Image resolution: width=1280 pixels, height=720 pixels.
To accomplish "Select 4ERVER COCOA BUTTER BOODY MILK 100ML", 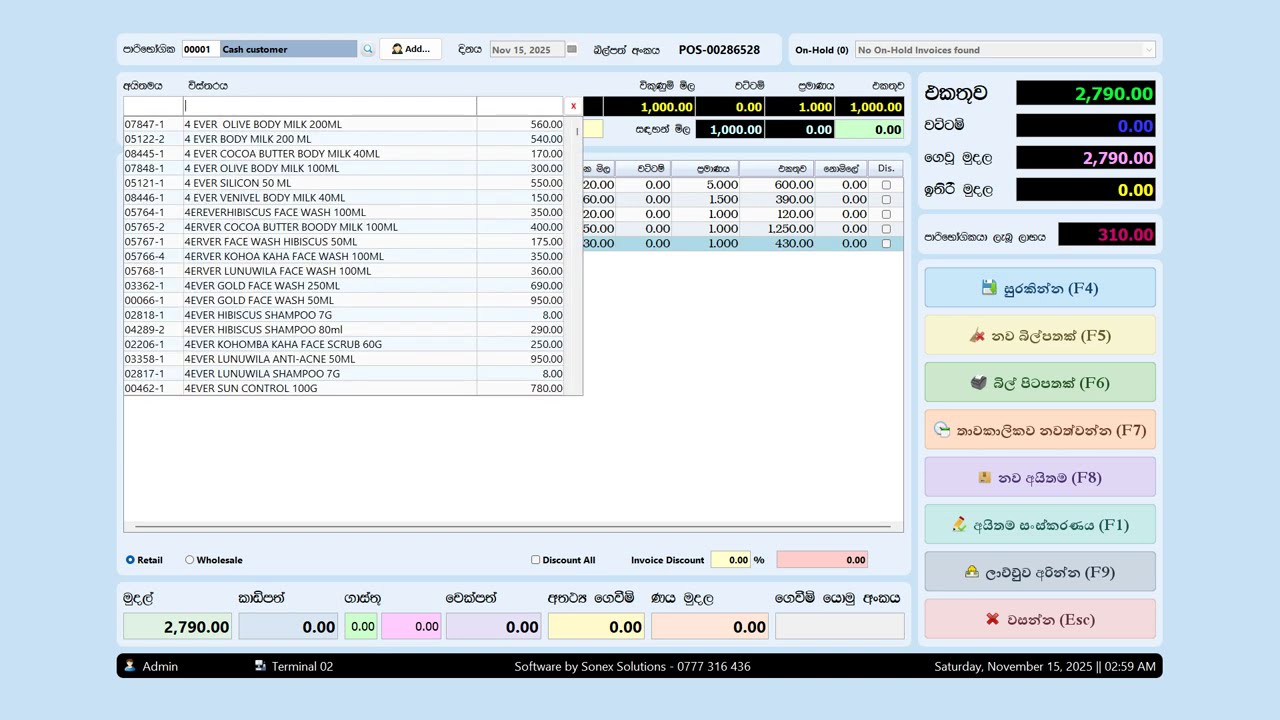I will [x=344, y=227].
